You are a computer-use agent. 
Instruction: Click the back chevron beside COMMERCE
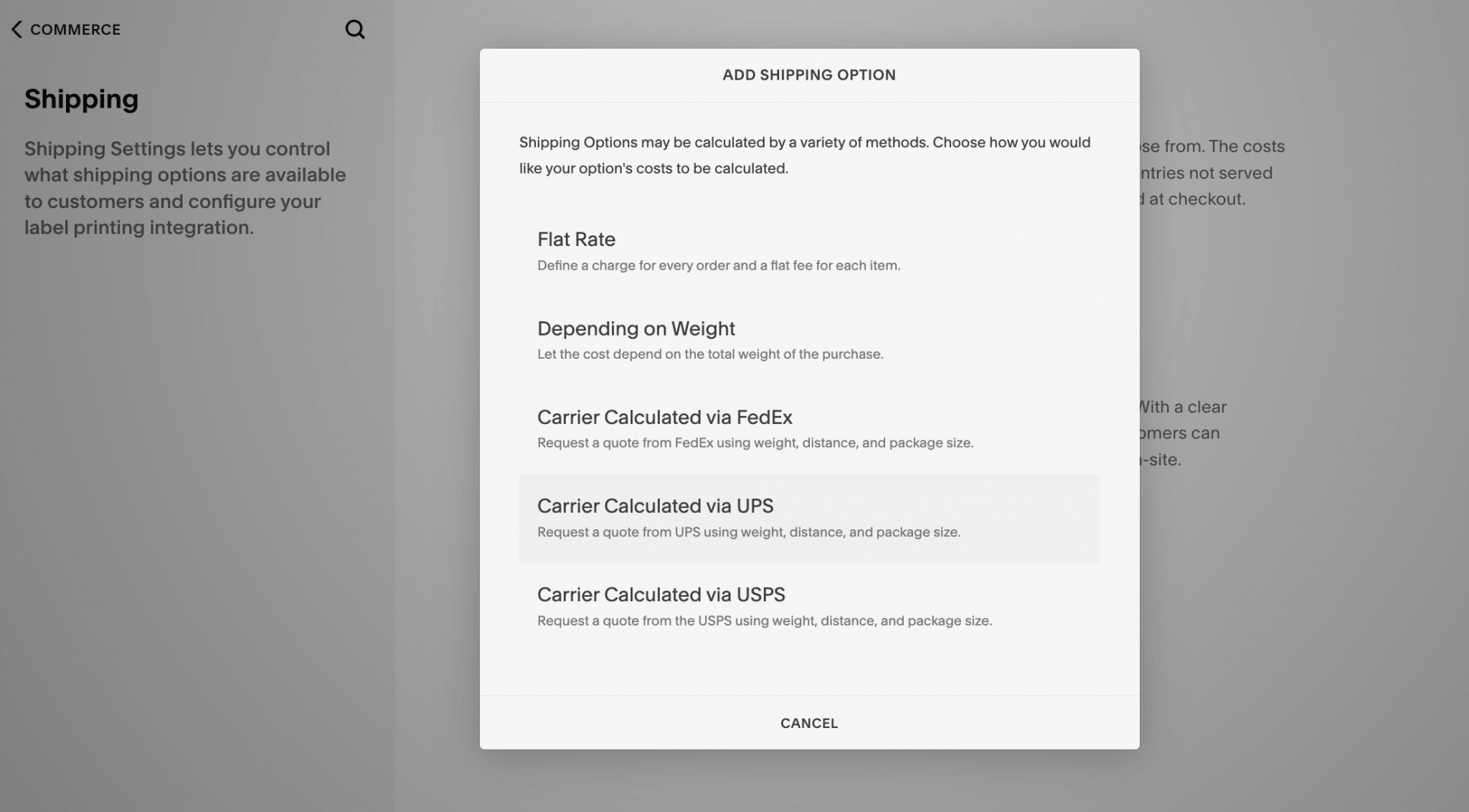click(x=16, y=29)
